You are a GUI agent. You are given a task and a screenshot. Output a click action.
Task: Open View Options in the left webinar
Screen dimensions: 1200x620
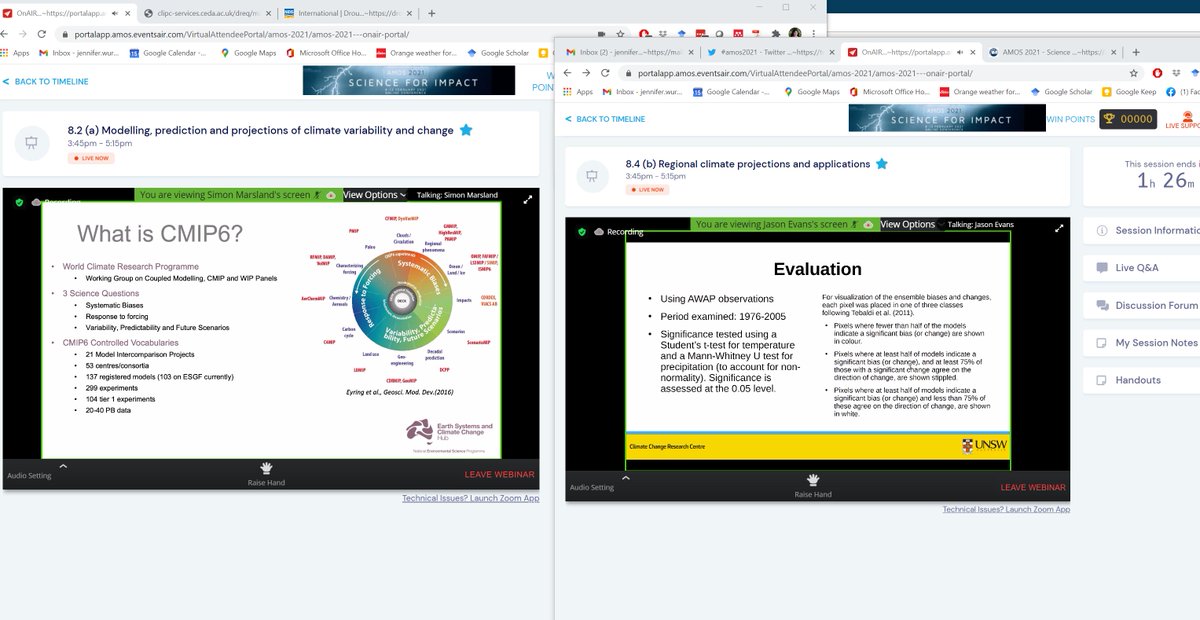coord(374,195)
